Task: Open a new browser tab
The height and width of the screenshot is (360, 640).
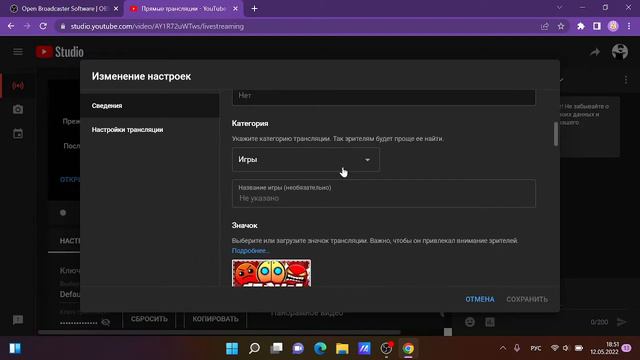Action: 254,9
